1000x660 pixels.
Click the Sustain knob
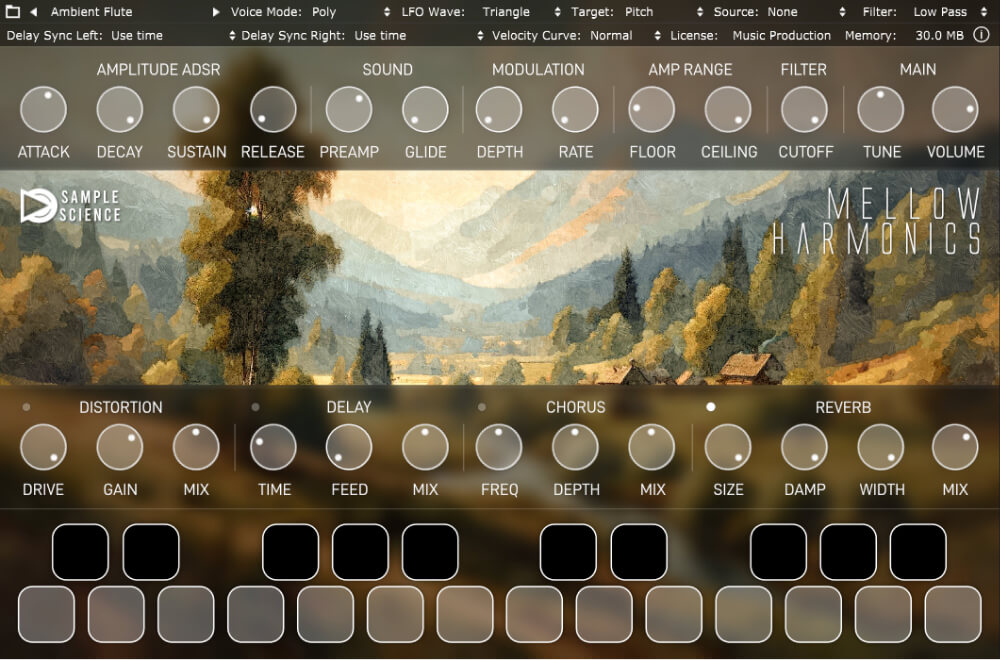tap(196, 110)
